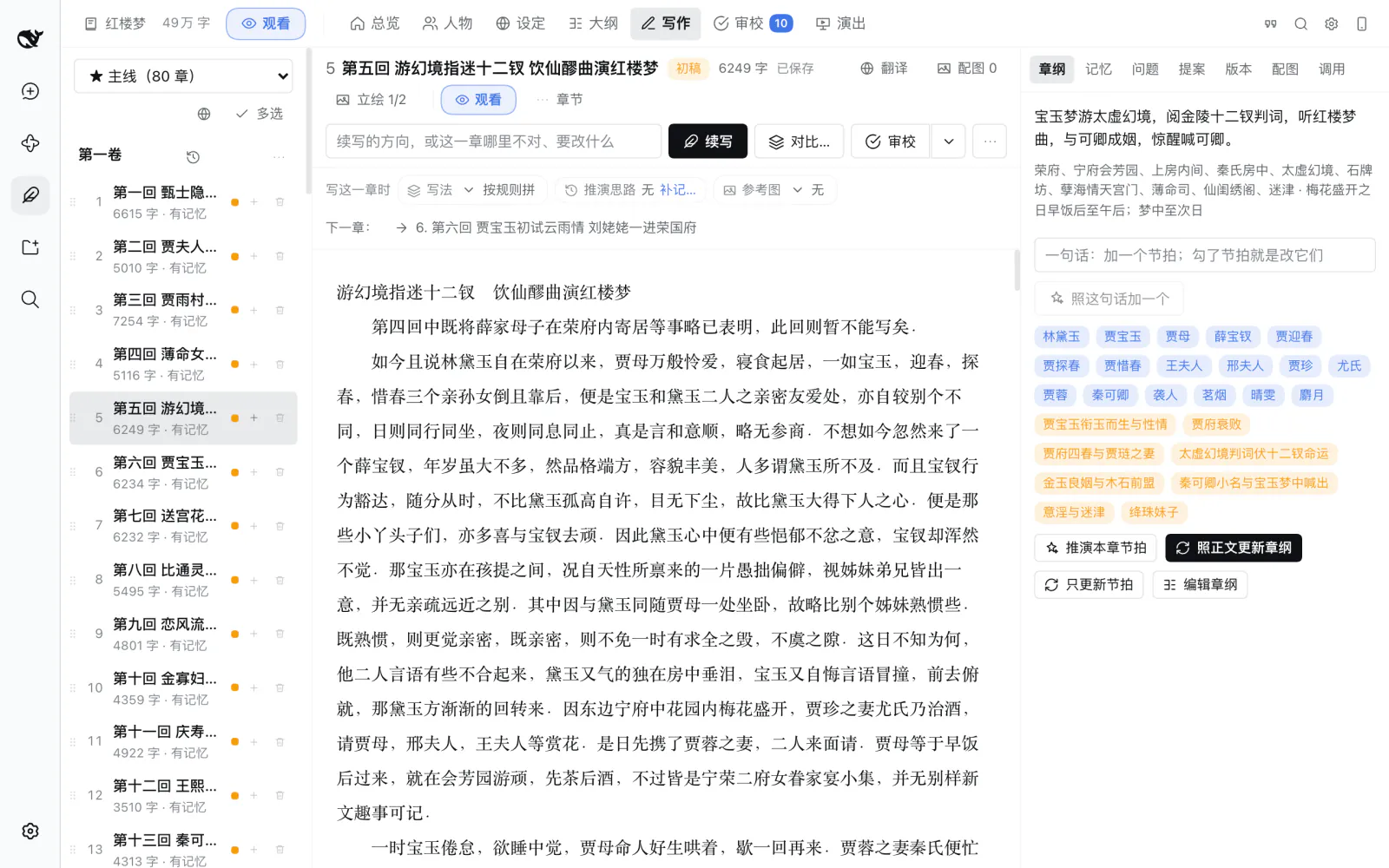This screenshot has height=868, width=1389.
Task: Click 照正文更新章纲 button
Action: (x=1233, y=548)
